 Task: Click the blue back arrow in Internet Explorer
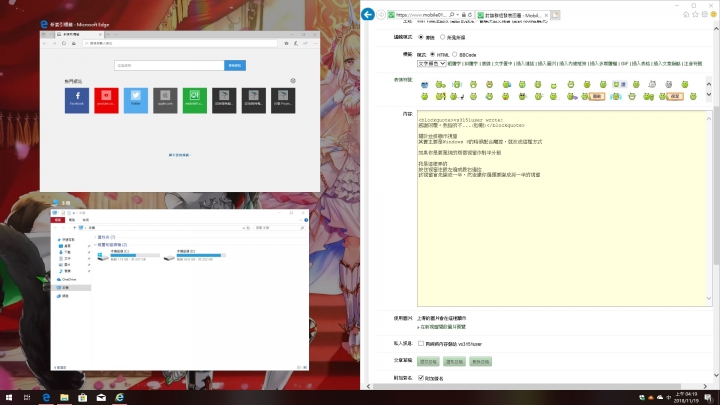[368, 15]
